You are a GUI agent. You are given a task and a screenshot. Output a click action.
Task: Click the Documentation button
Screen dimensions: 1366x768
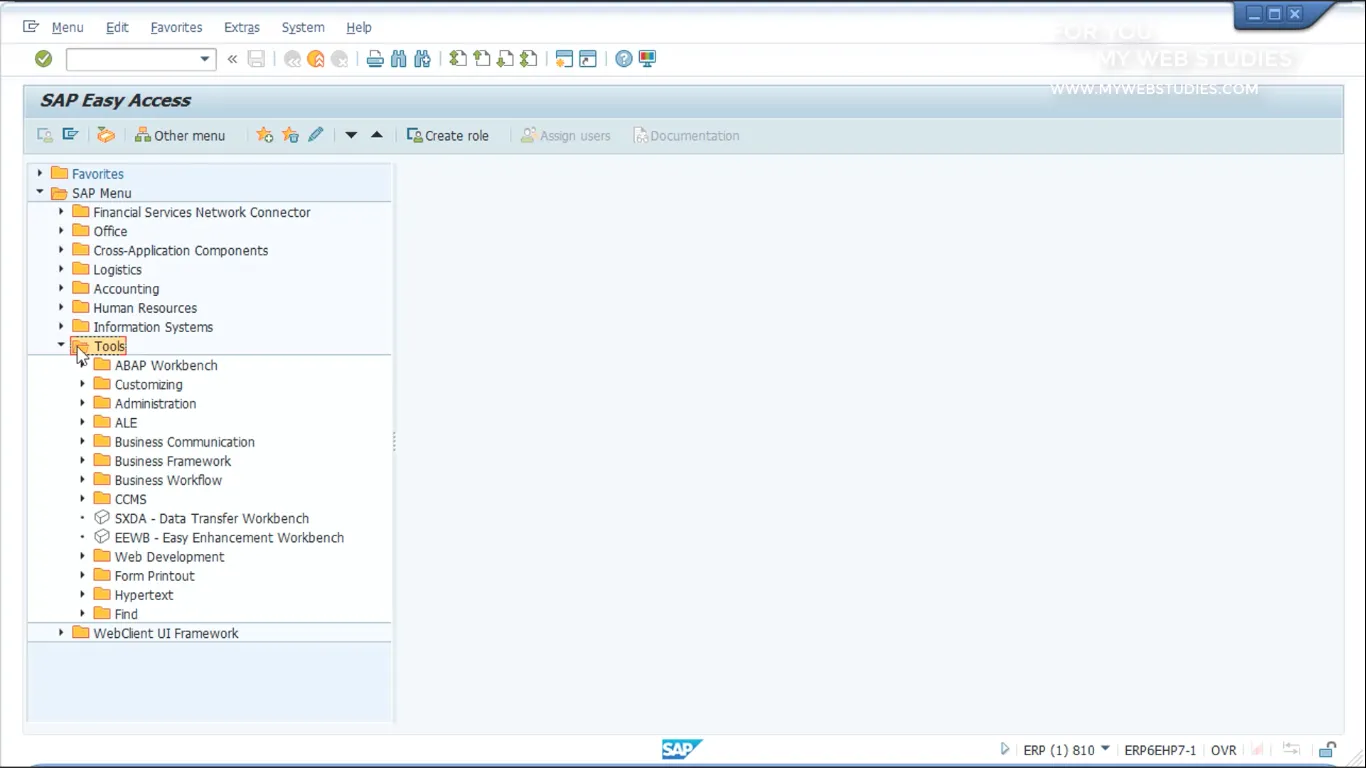(686, 135)
